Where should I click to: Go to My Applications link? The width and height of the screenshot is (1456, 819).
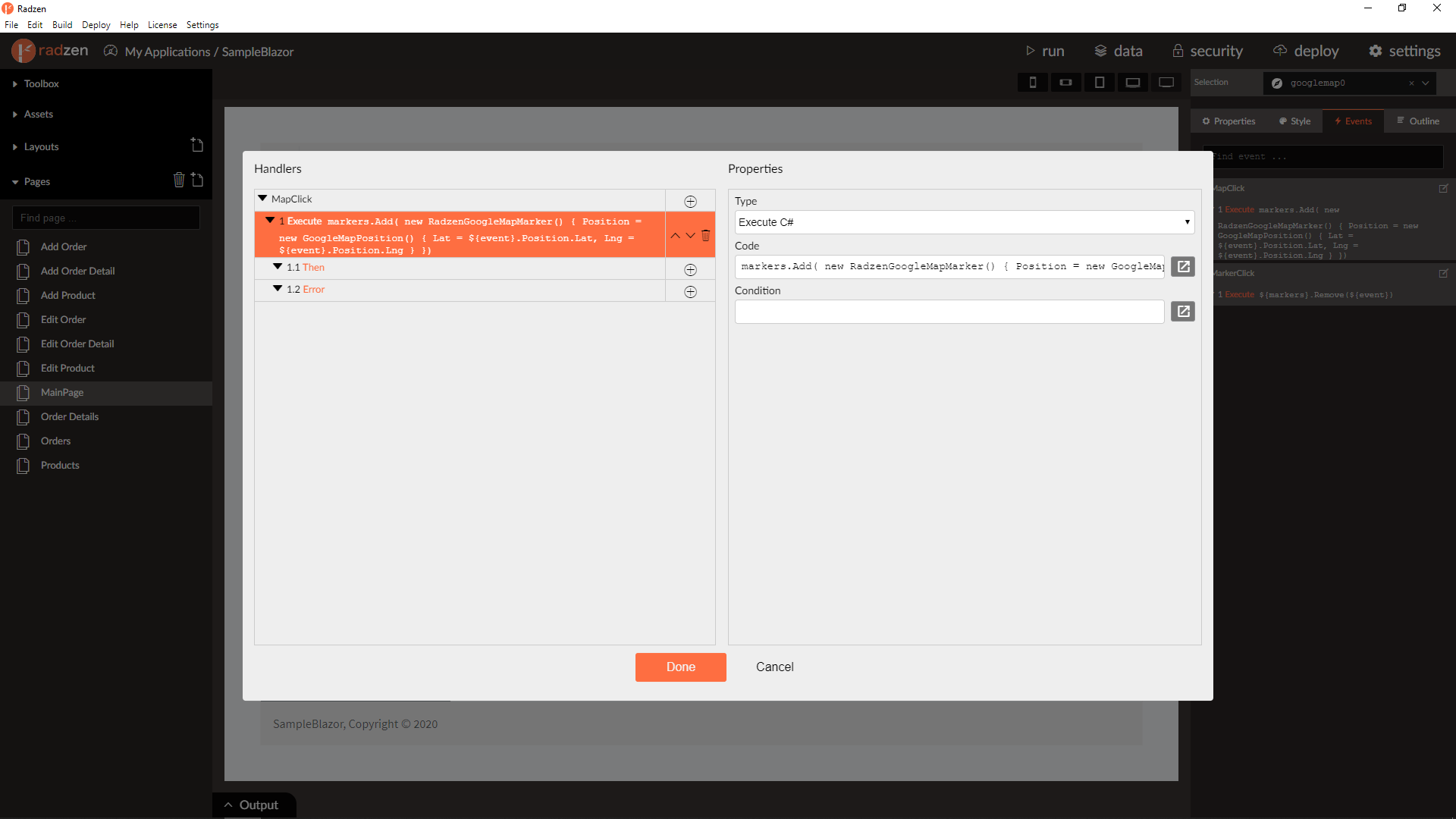pos(168,52)
